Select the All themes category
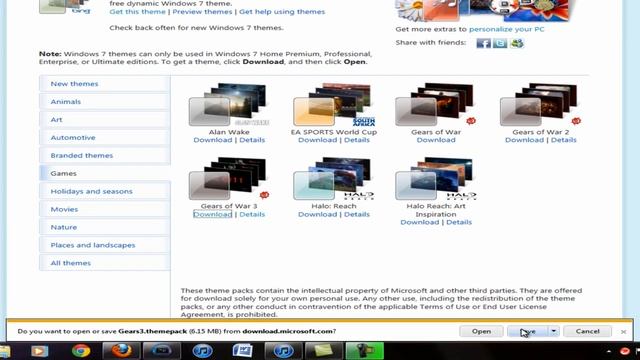The height and width of the screenshot is (360, 640). [x=105, y=263]
